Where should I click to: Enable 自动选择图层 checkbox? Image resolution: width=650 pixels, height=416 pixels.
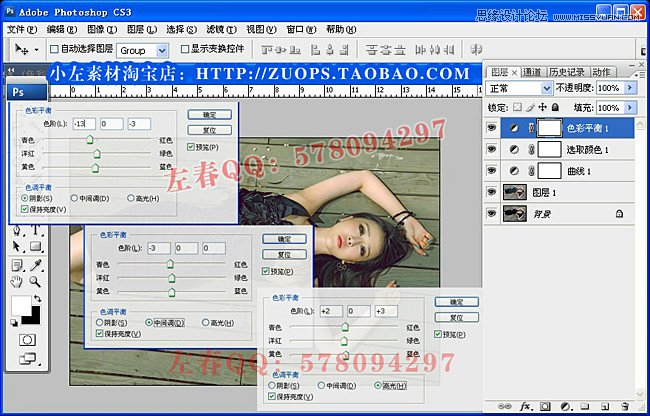tap(54, 49)
